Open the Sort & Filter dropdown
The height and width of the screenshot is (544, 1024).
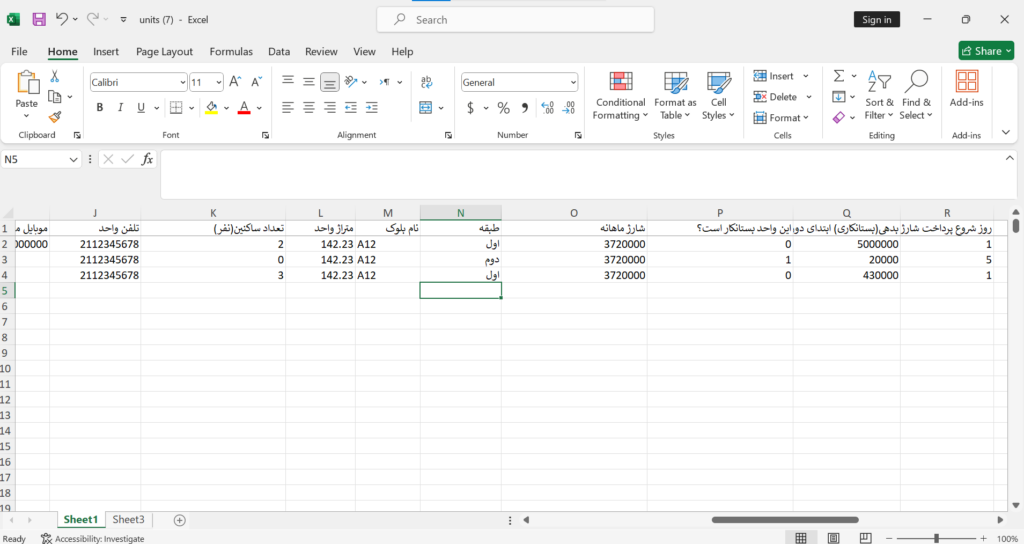[x=880, y=96]
